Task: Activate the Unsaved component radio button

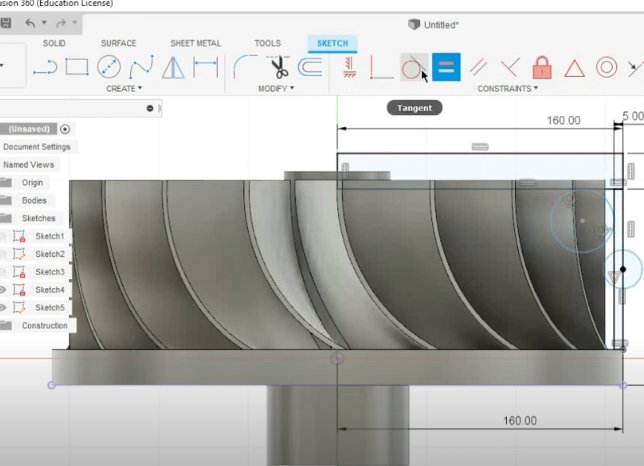Action: point(65,129)
